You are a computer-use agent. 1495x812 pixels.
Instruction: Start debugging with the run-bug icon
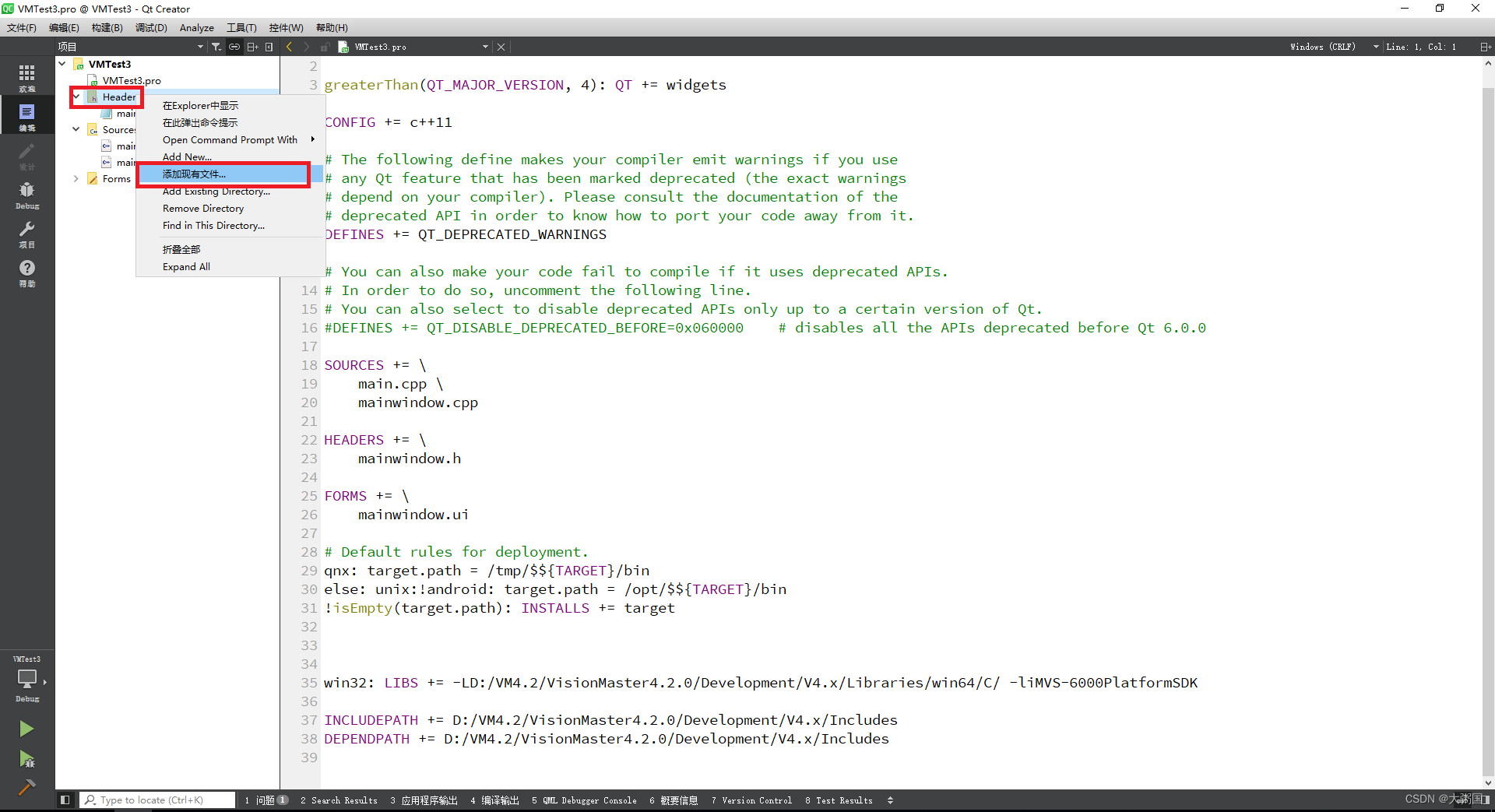pyautogui.click(x=26, y=759)
